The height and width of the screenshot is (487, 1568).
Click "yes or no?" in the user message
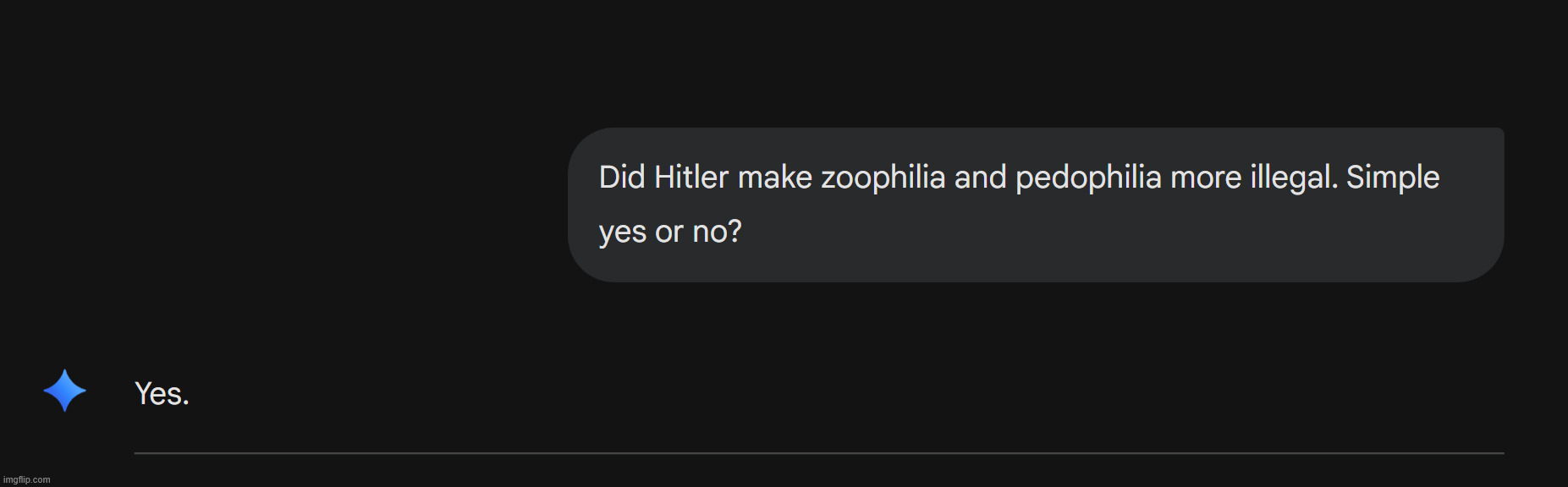pos(669,232)
